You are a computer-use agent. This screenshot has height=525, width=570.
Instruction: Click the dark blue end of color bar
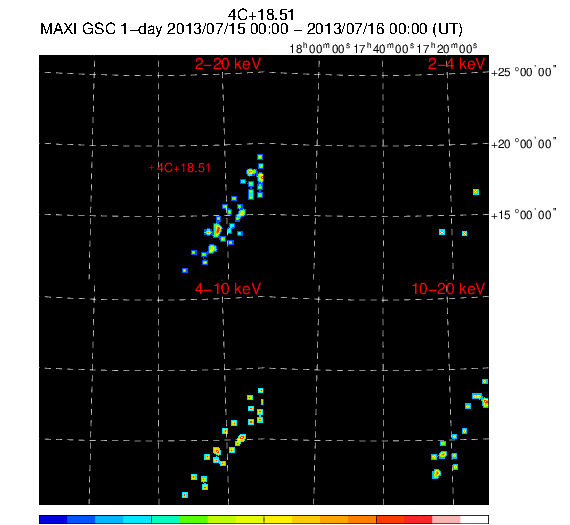pos(53,519)
